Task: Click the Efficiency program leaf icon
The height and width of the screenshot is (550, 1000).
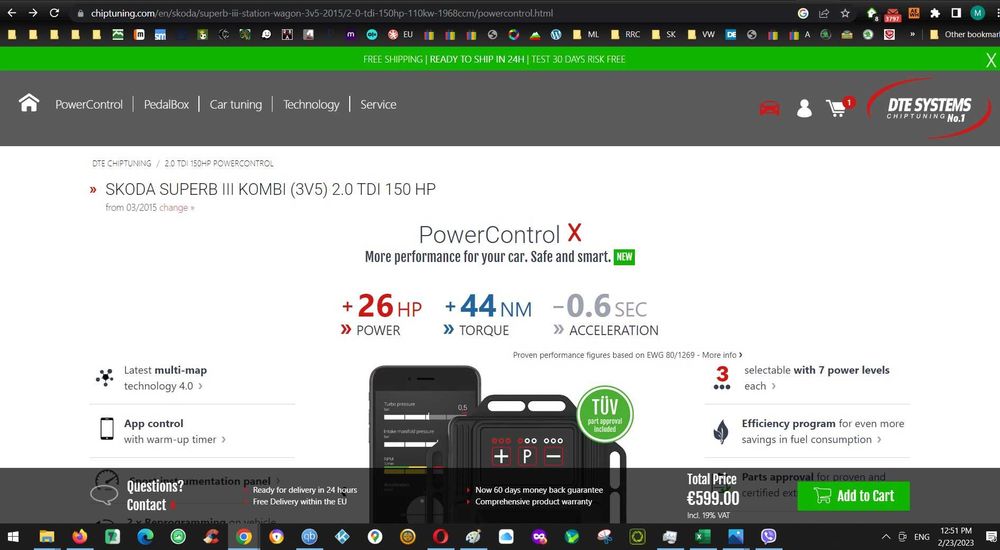Action: tap(721, 431)
